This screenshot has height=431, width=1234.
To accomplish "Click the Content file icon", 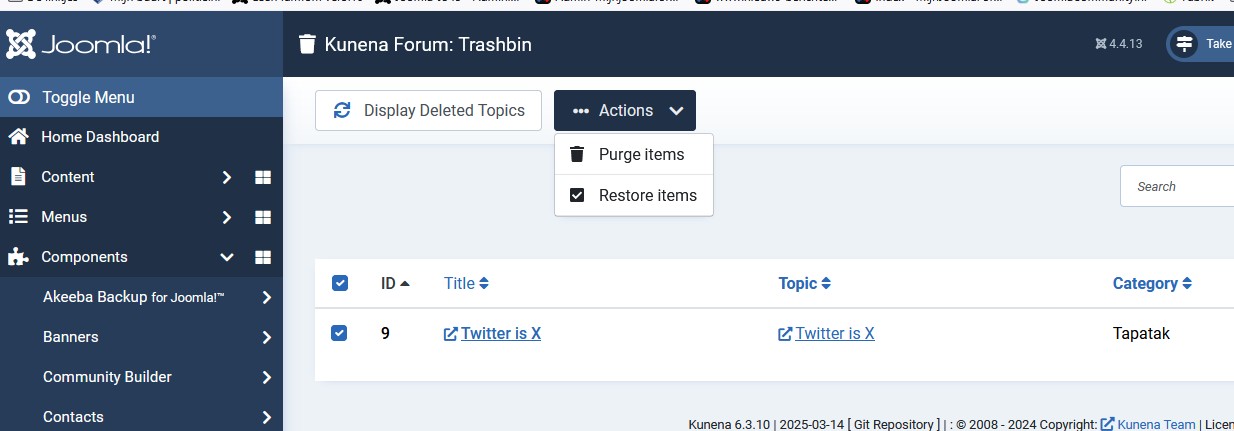I will coord(18,177).
